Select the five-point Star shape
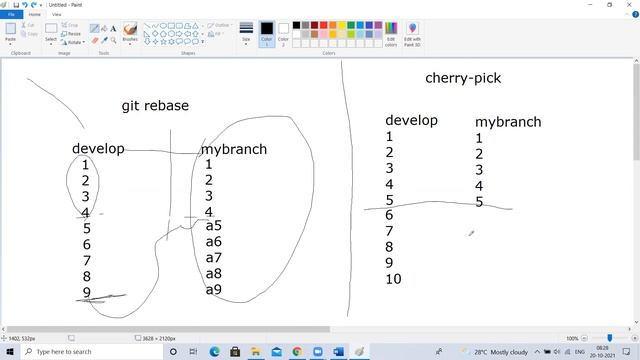The width and height of the screenshot is (640, 360). tap(163, 41)
